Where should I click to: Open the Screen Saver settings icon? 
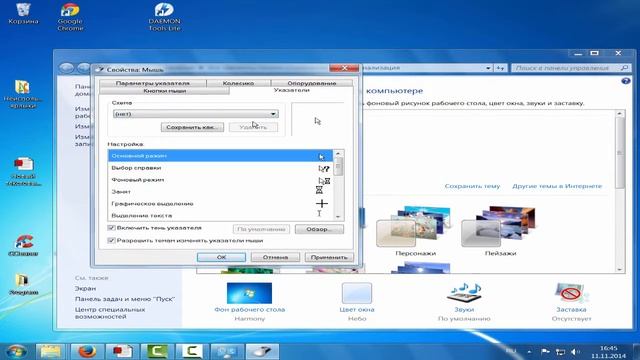click(x=571, y=302)
